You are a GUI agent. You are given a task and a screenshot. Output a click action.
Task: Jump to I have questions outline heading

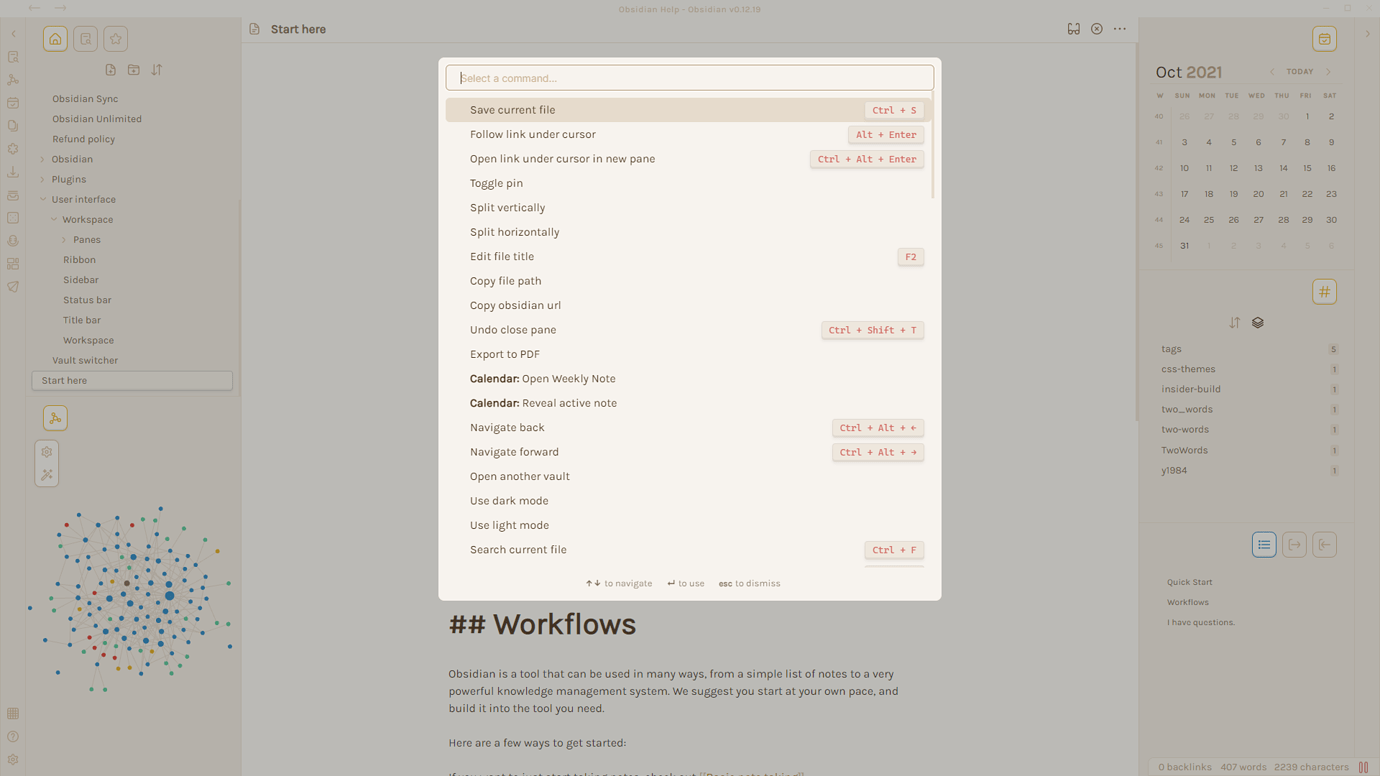coord(1200,622)
